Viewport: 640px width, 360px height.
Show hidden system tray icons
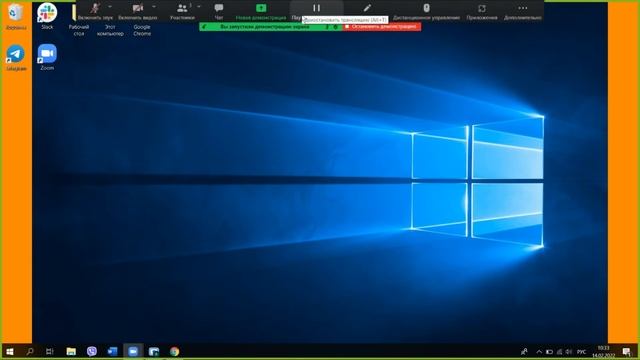click(539, 351)
